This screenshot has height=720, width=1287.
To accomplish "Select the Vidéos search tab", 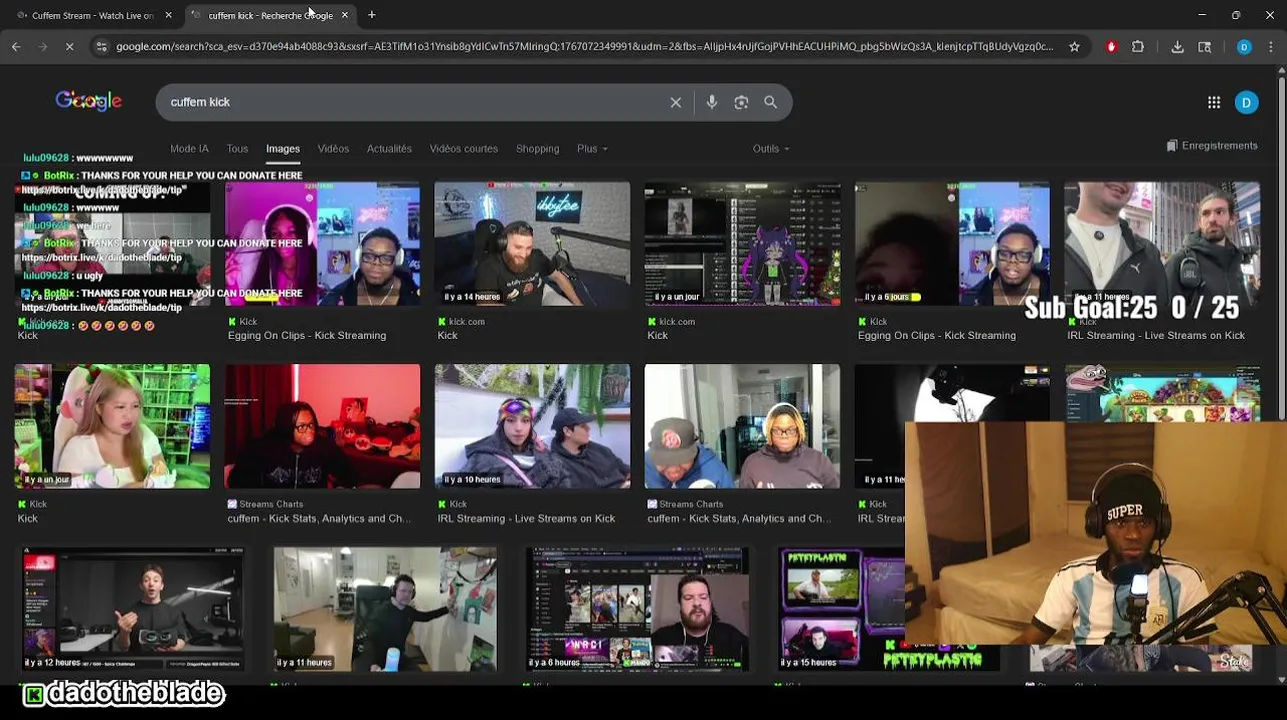I will point(333,149).
